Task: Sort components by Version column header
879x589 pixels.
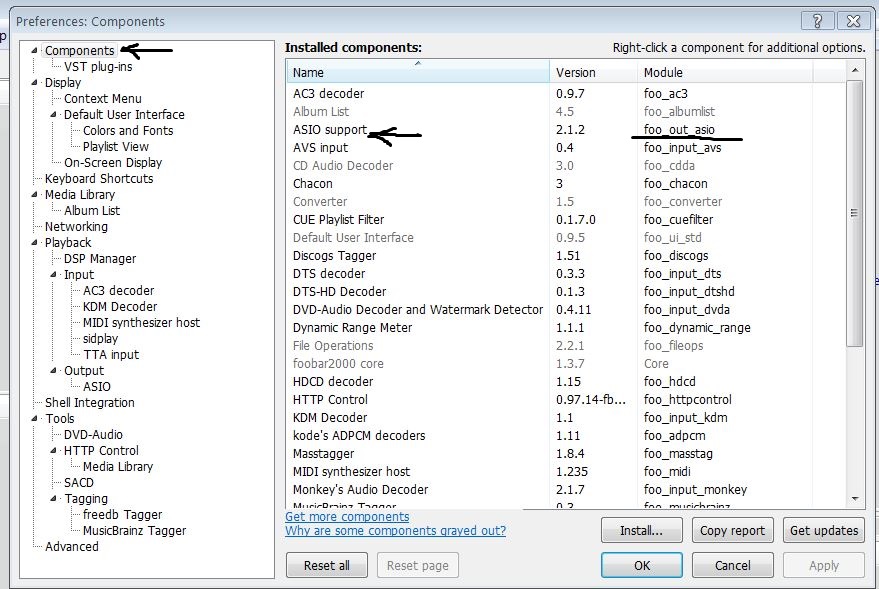Action: pyautogui.click(x=593, y=72)
